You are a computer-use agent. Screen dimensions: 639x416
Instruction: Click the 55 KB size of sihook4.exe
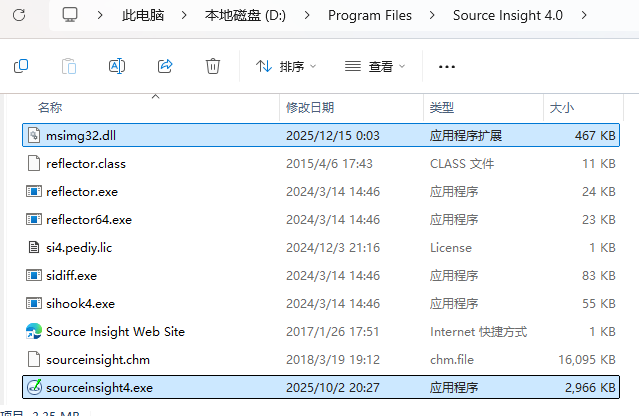coord(599,304)
